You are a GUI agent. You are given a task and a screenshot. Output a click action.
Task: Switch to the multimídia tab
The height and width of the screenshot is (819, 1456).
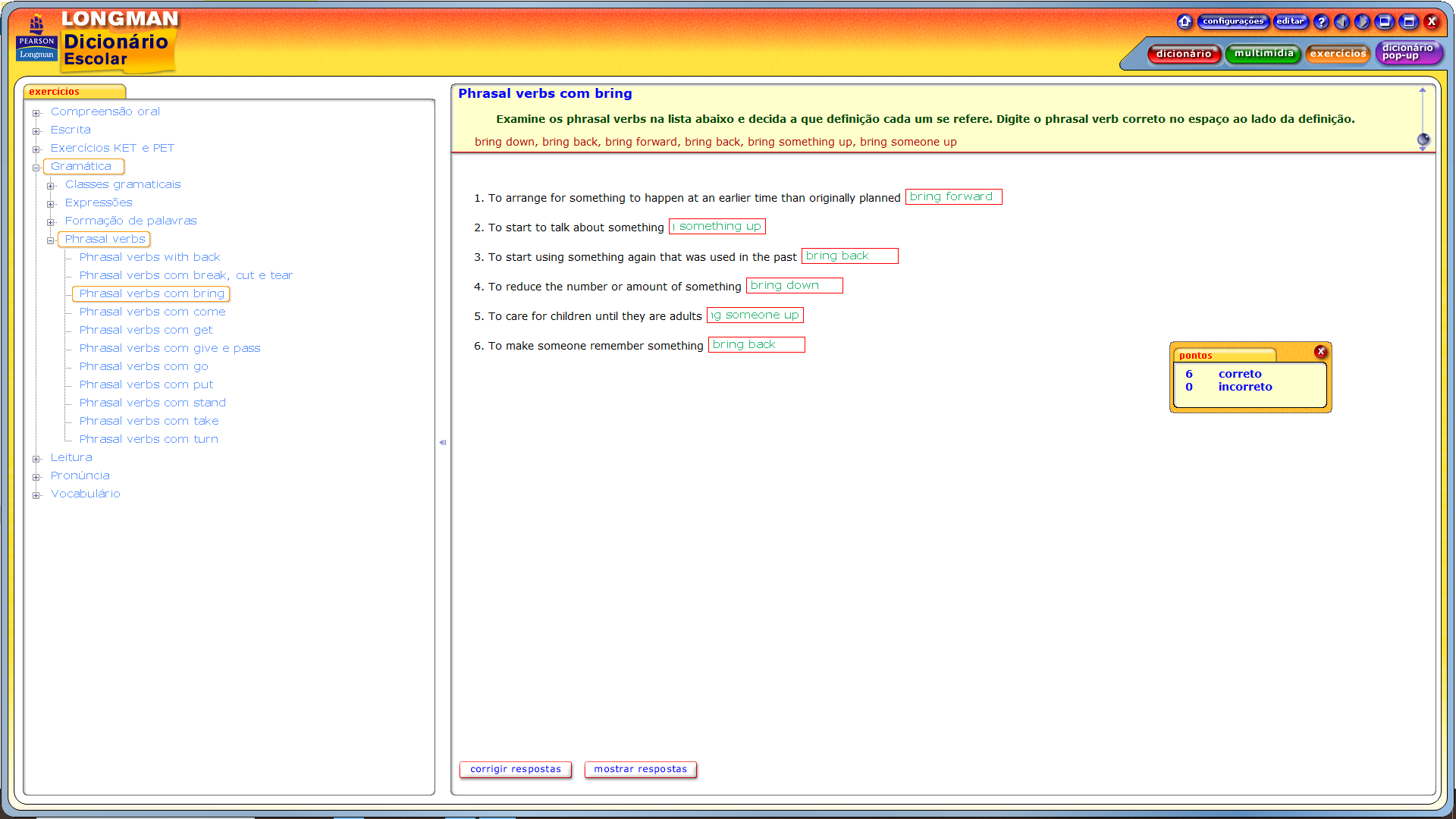tap(1263, 53)
